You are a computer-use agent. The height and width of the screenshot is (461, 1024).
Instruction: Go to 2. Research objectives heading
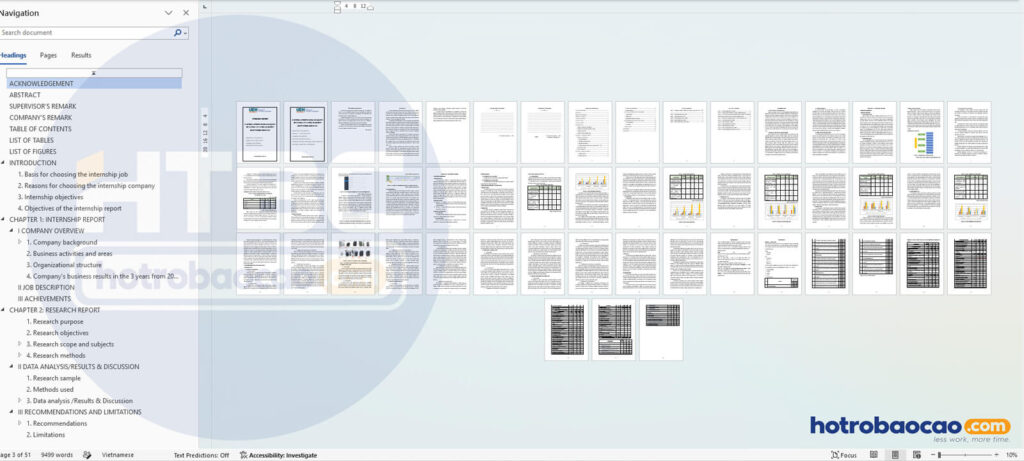coord(57,333)
